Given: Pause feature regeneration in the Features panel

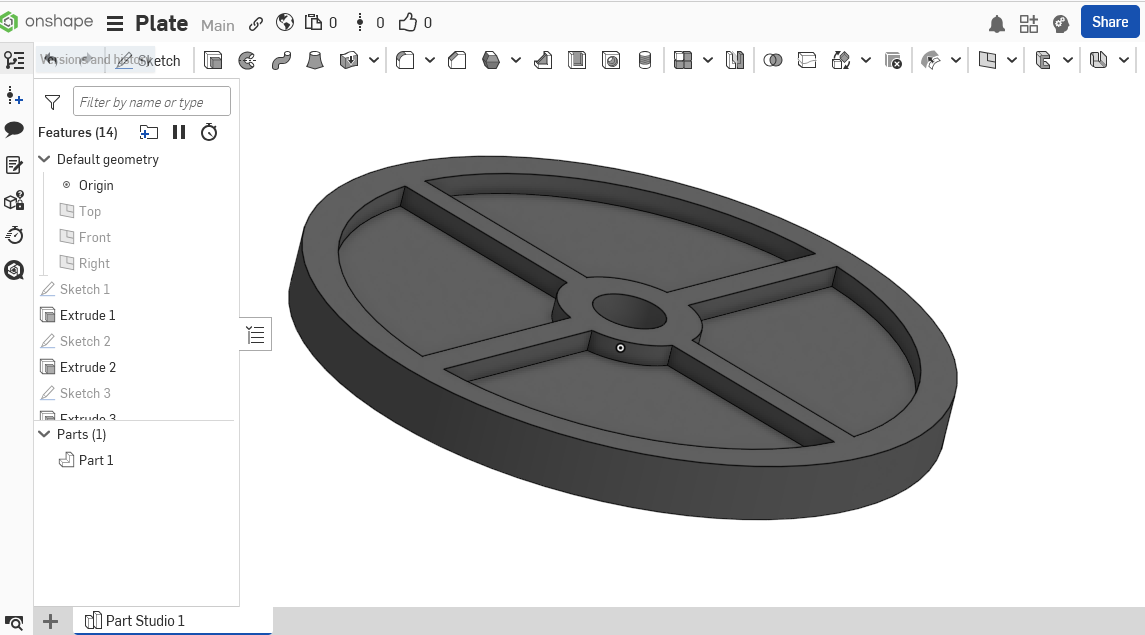Looking at the screenshot, I should tap(179, 131).
